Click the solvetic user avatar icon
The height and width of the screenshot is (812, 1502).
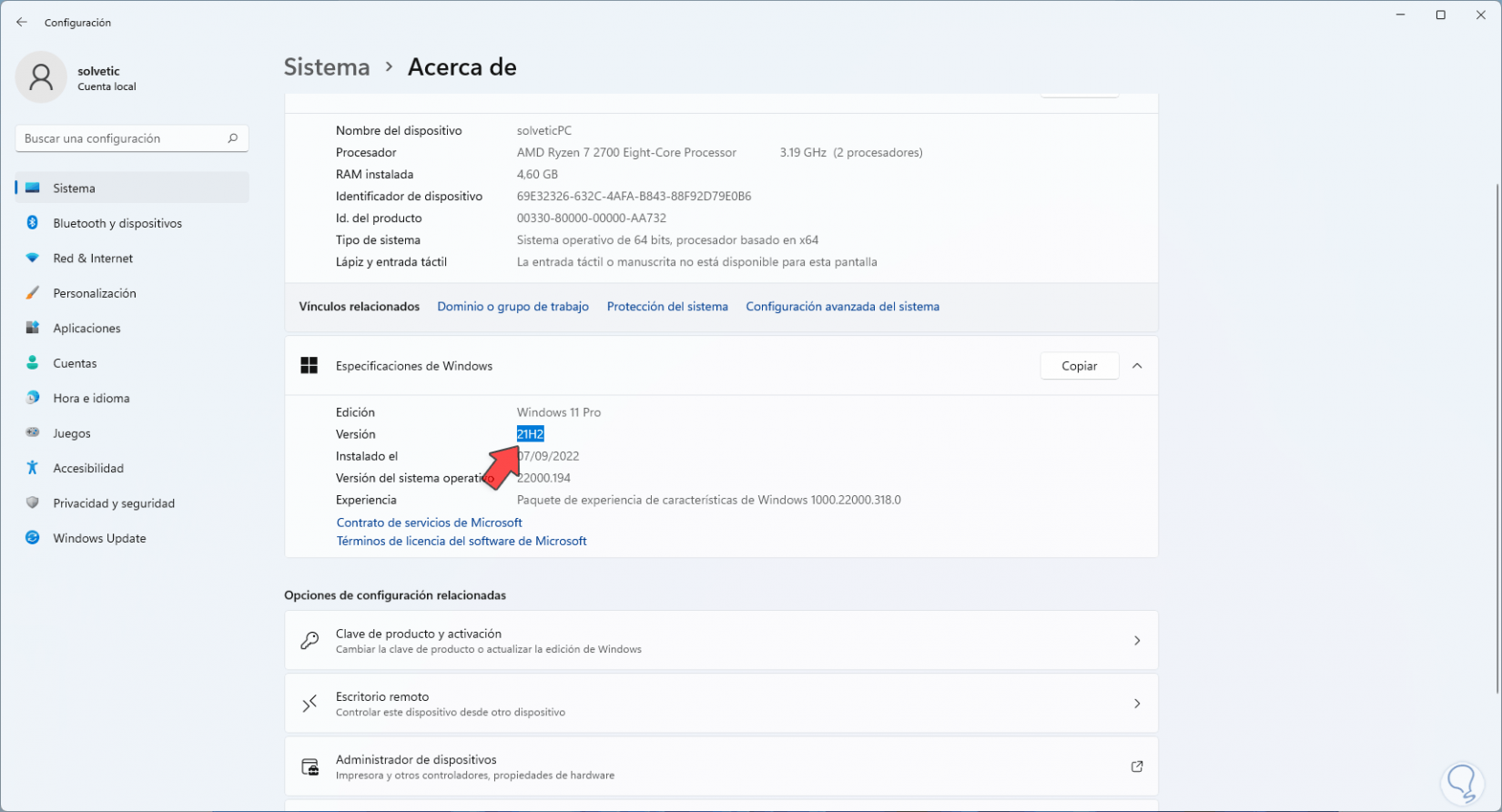(41, 77)
